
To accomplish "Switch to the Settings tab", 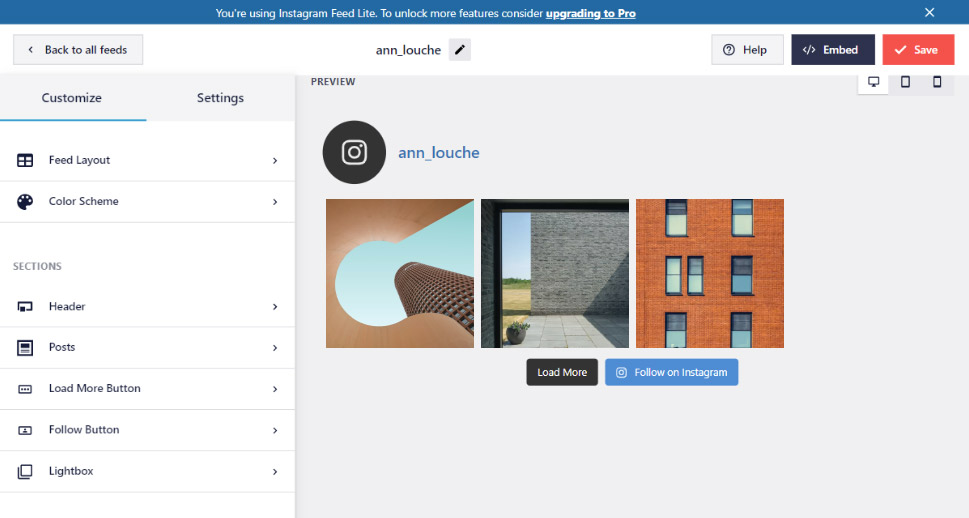I will pos(220,98).
